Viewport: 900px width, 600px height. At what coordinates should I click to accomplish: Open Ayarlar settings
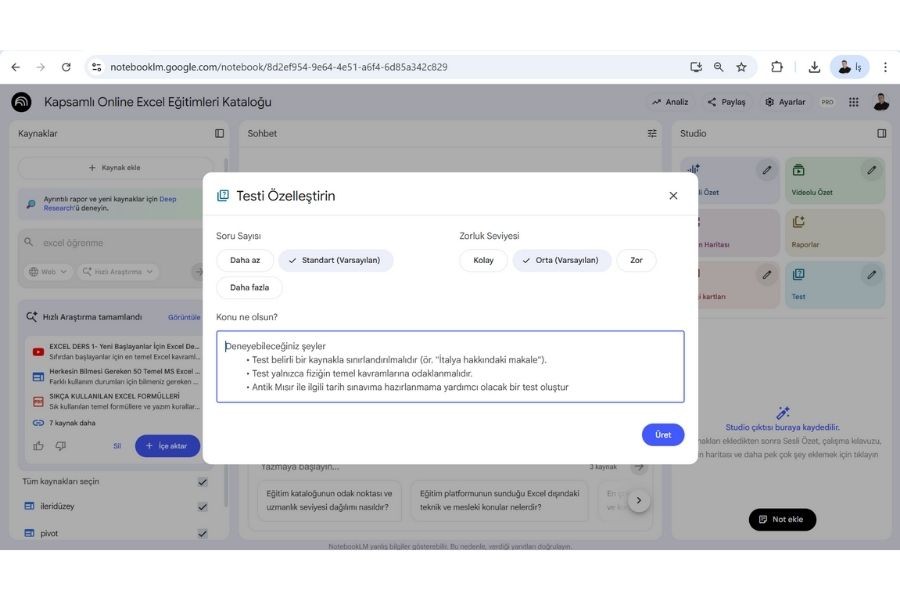tap(785, 102)
